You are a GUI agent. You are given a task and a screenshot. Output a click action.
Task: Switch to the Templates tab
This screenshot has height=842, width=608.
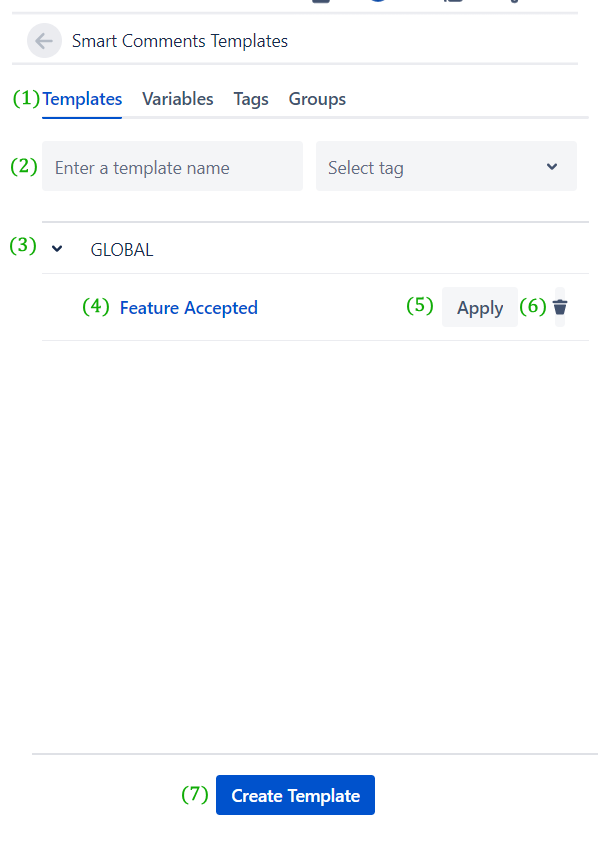click(x=82, y=99)
